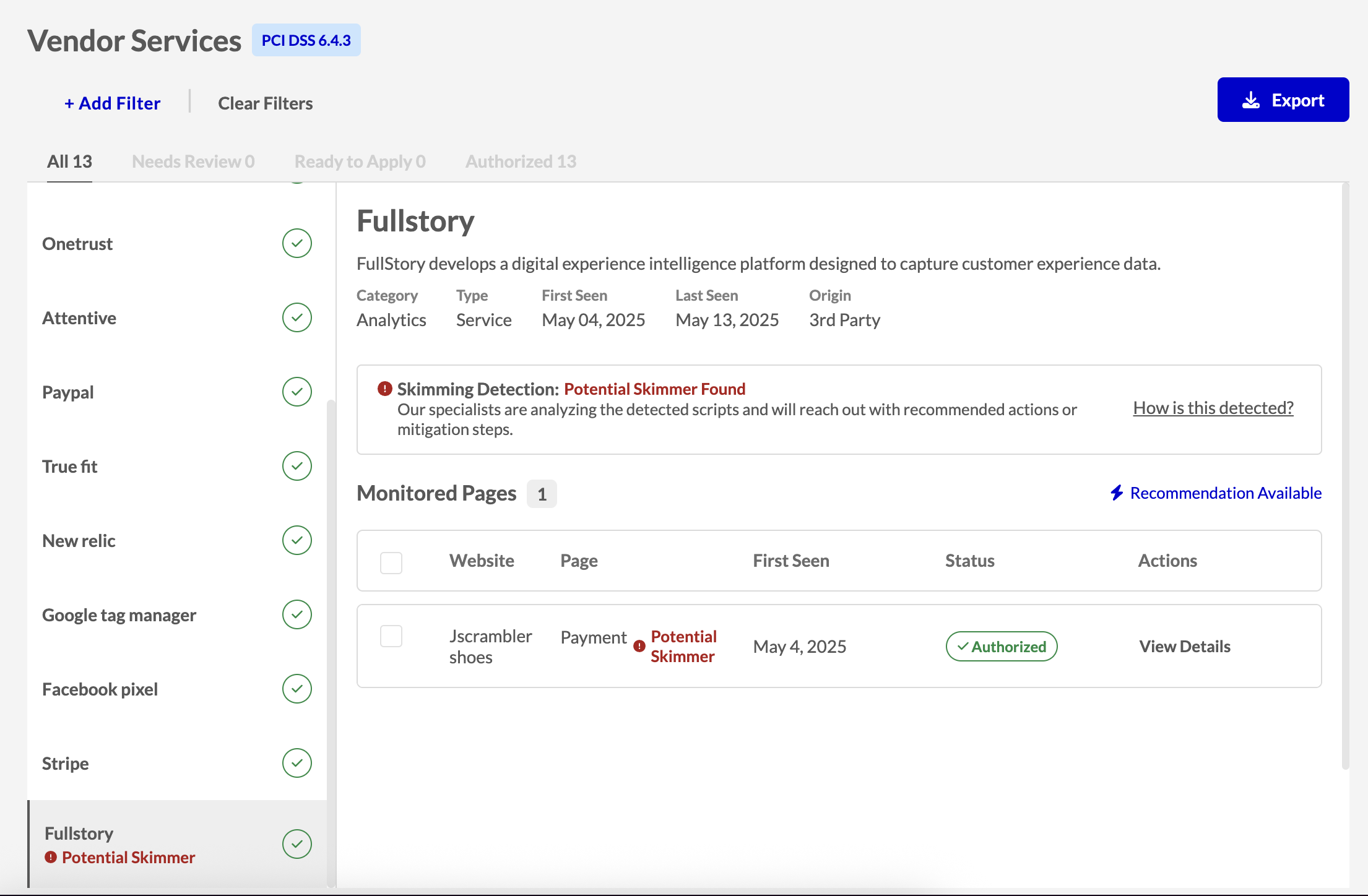The image size is (1368, 896).
Task: Select the Fullstory vendor entry
Action: (177, 844)
